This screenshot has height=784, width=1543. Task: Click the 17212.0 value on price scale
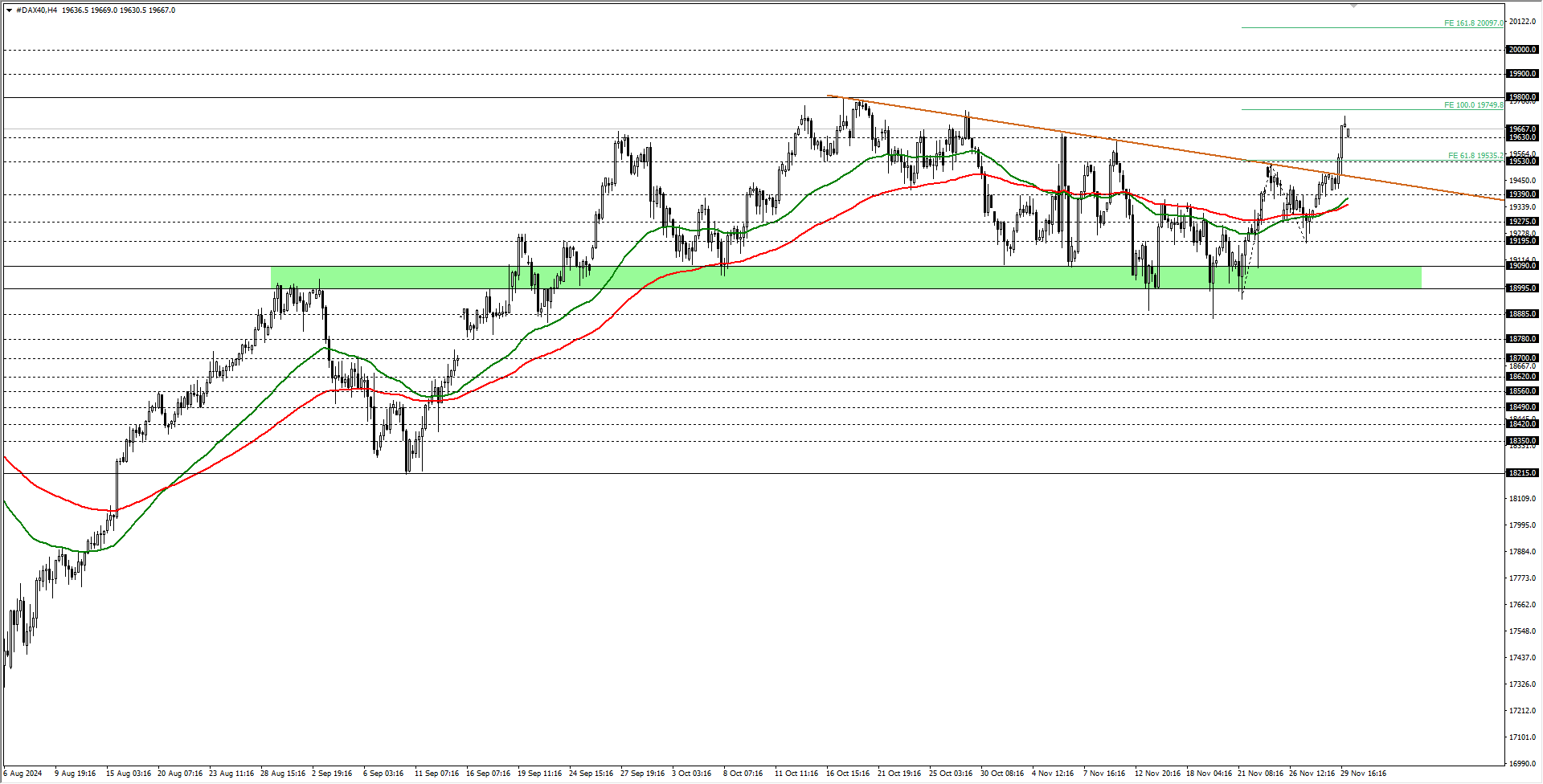[1522, 711]
